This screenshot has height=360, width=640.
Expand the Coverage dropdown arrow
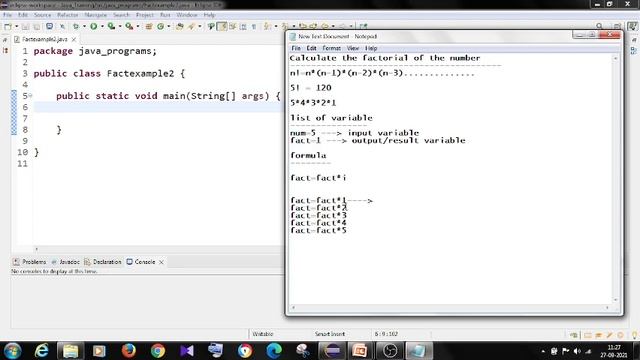(x=120, y=27)
